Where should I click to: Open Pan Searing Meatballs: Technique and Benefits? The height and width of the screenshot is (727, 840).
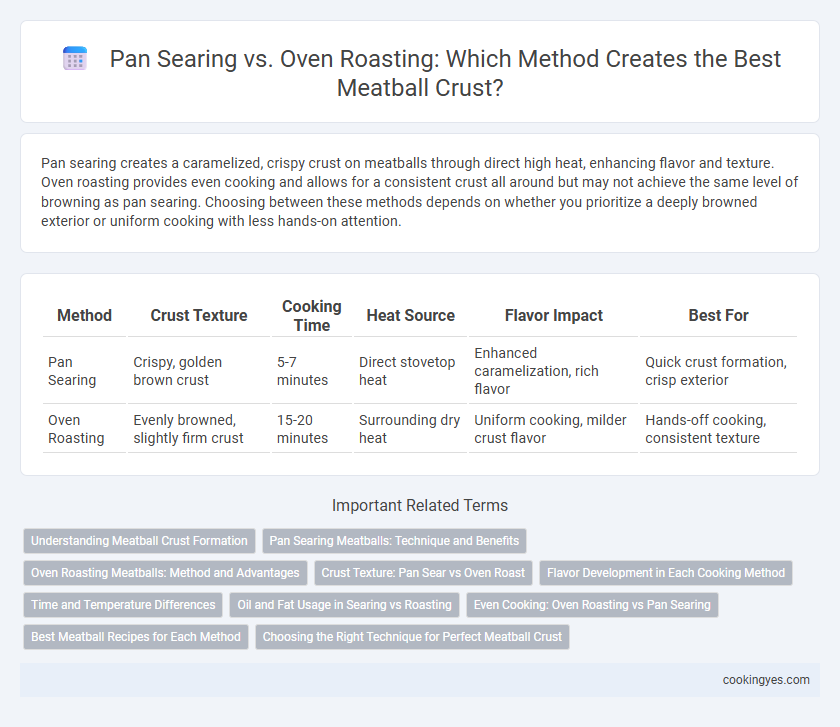[394, 541]
